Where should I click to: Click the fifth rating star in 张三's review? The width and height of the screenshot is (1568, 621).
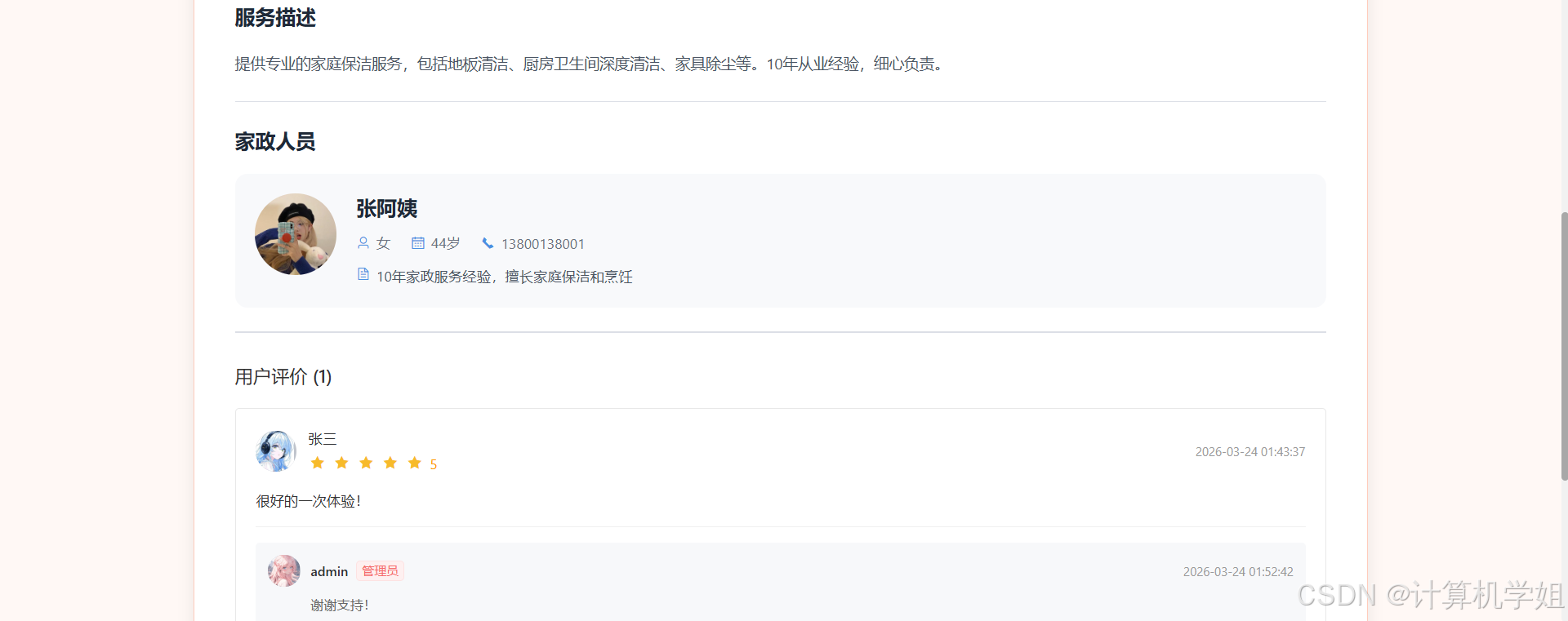coord(415,464)
